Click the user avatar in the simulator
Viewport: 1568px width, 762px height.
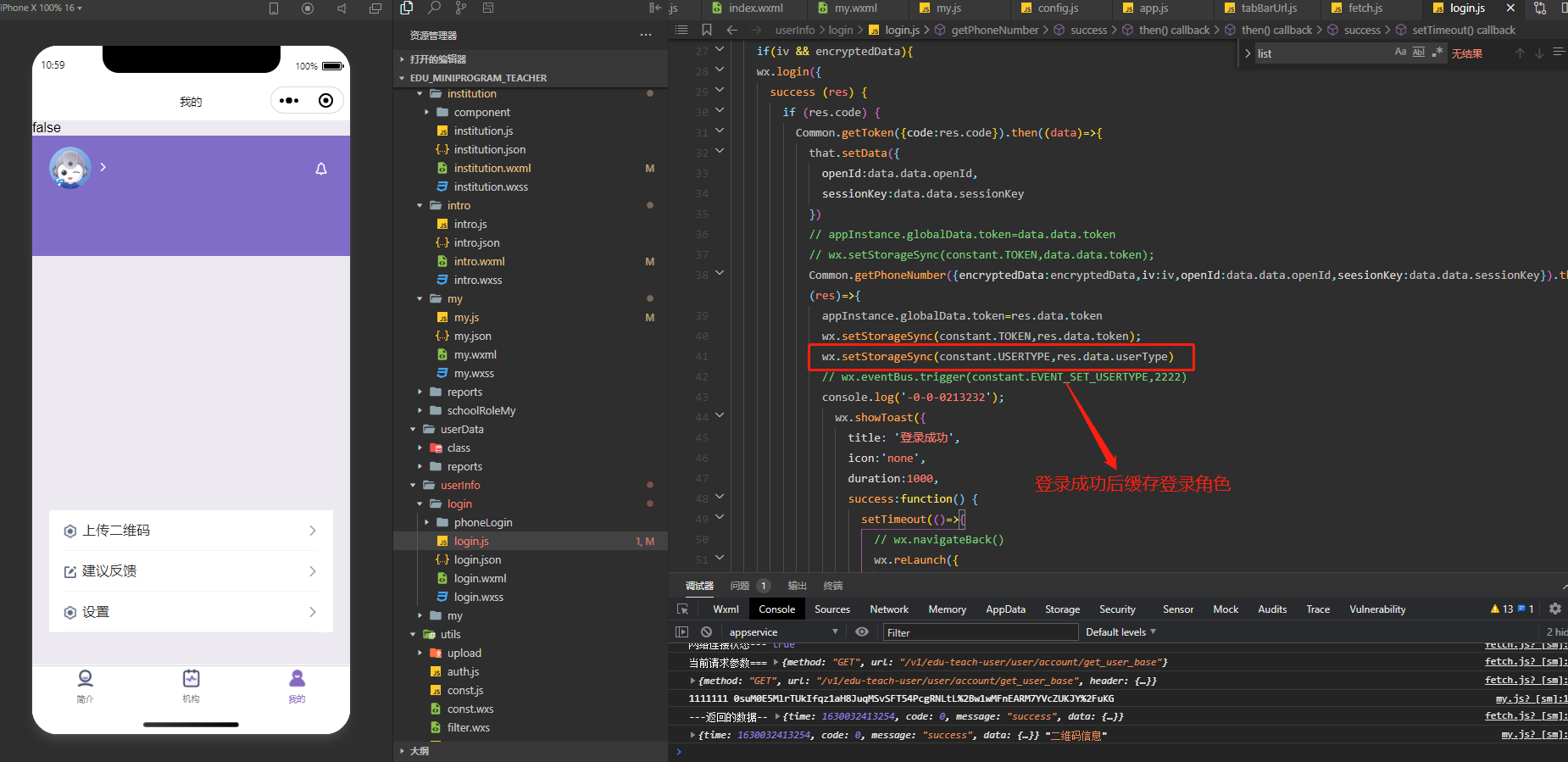[70, 168]
